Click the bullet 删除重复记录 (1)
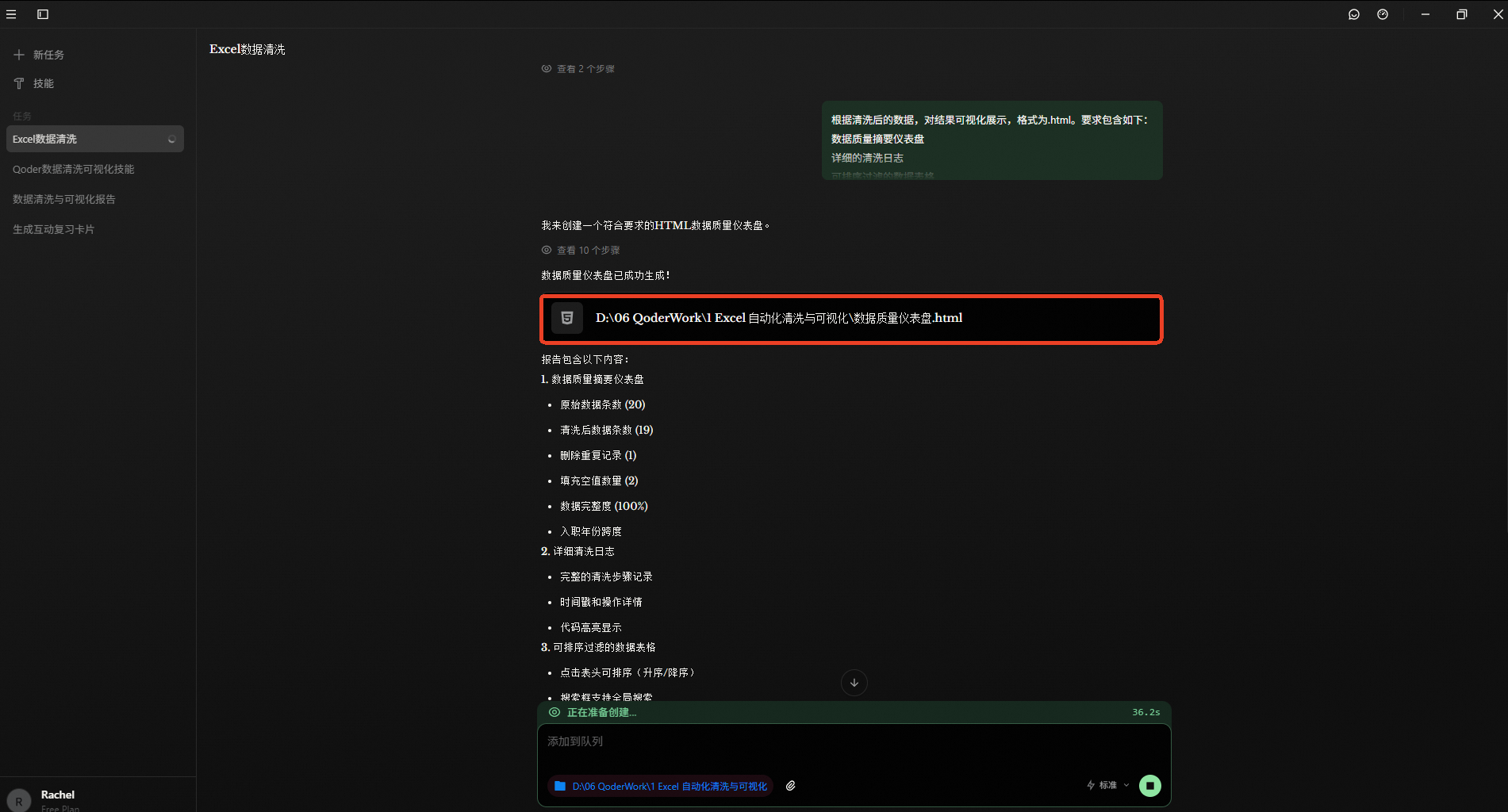The image size is (1508, 812). (x=598, y=455)
